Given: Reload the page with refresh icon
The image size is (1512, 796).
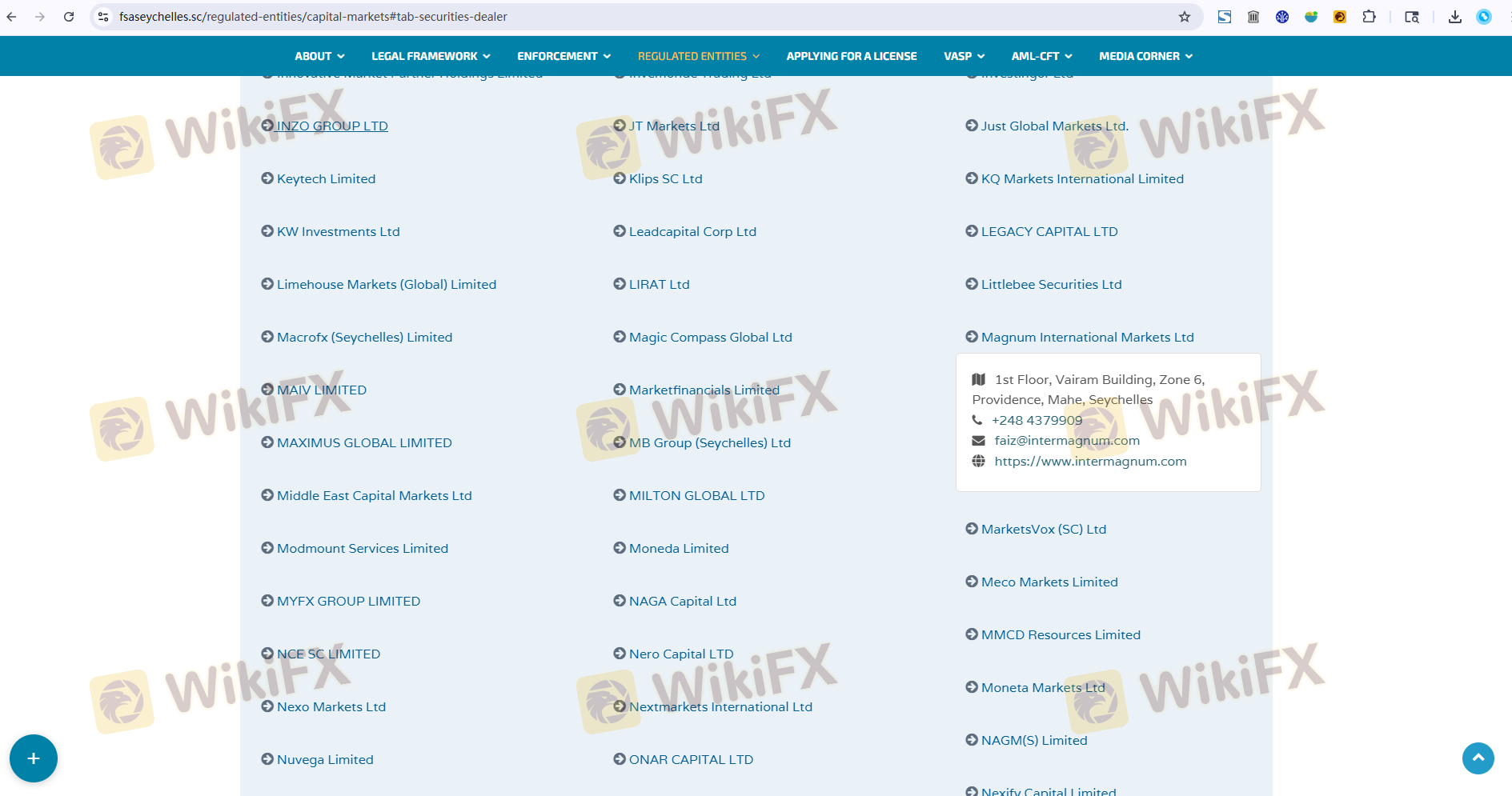Looking at the screenshot, I should pyautogui.click(x=69, y=17).
